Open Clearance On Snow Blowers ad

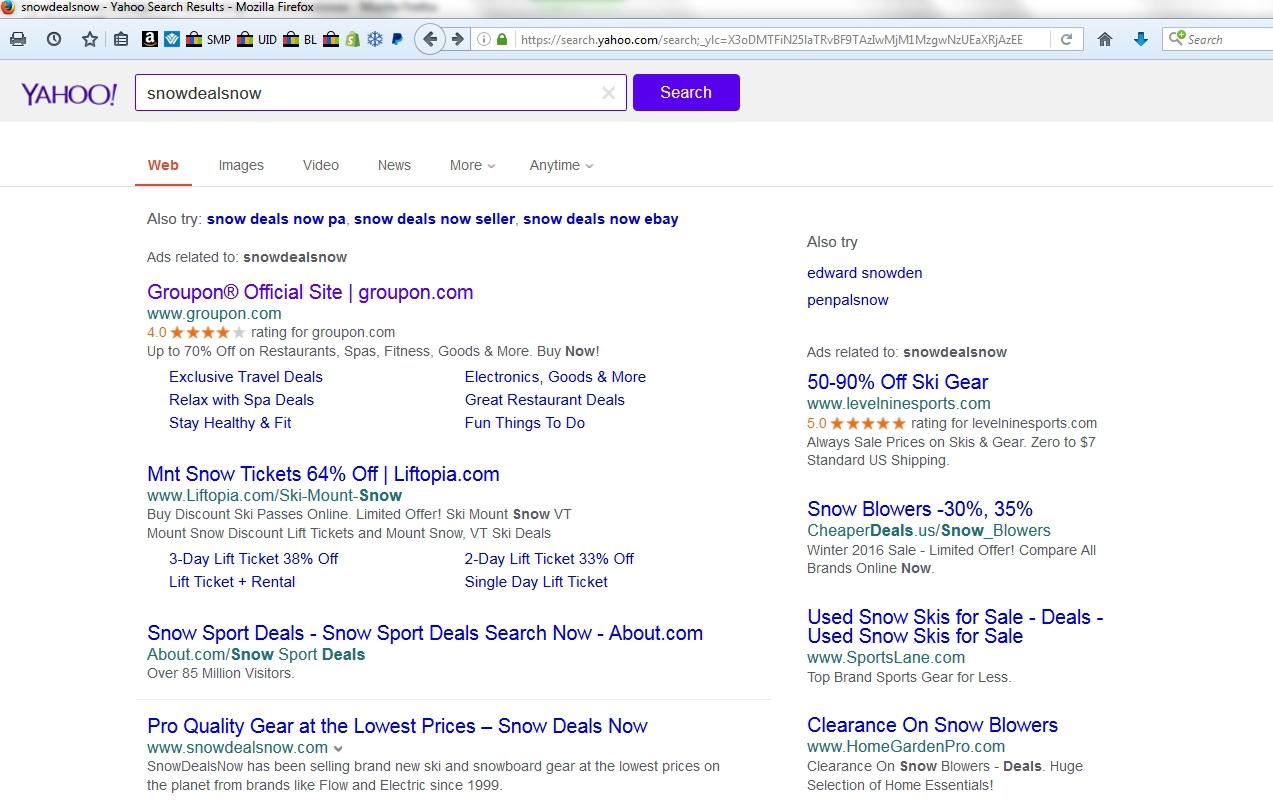click(932, 725)
